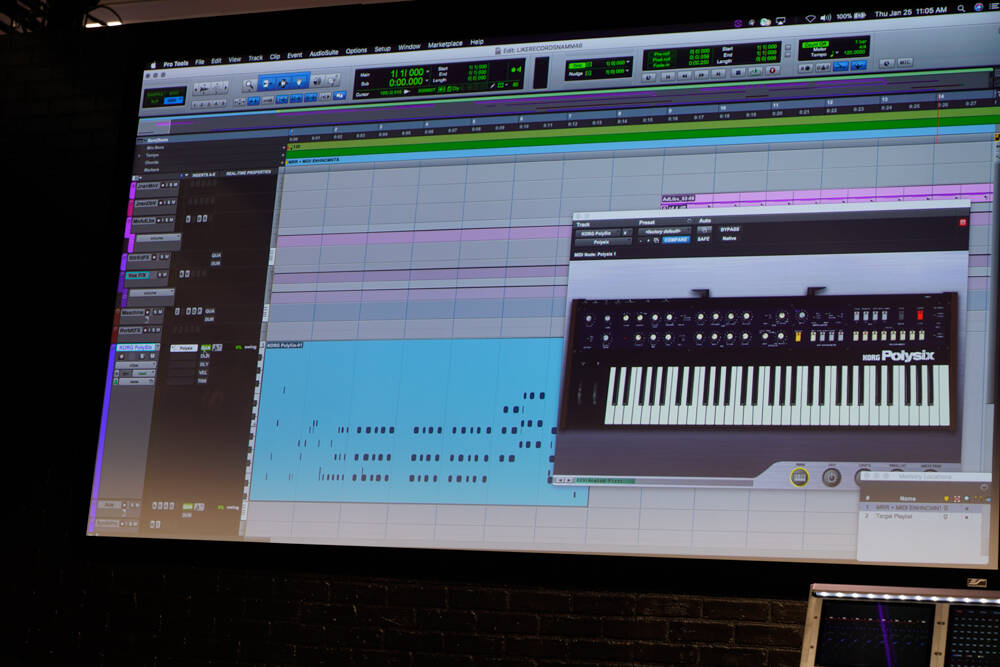The image size is (1000, 667).
Task: Click Fast Forward in the transport controls
Action: click(x=701, y=75)
